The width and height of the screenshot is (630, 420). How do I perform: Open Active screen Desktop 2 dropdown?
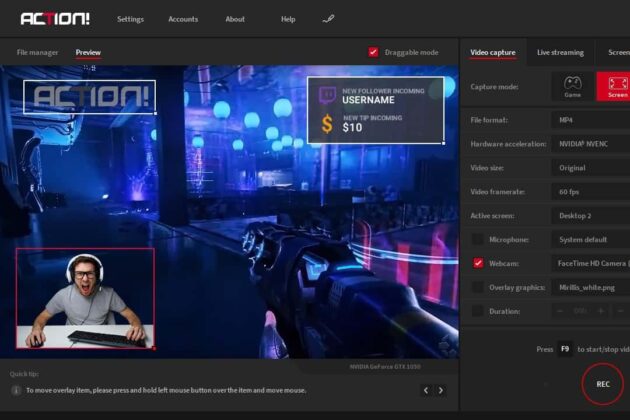[x=591, y=216]
